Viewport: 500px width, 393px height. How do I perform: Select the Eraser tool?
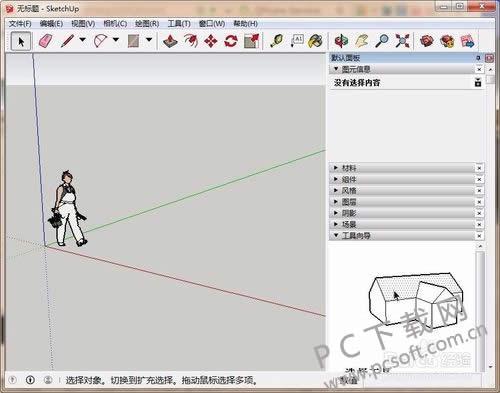point(46,41)
